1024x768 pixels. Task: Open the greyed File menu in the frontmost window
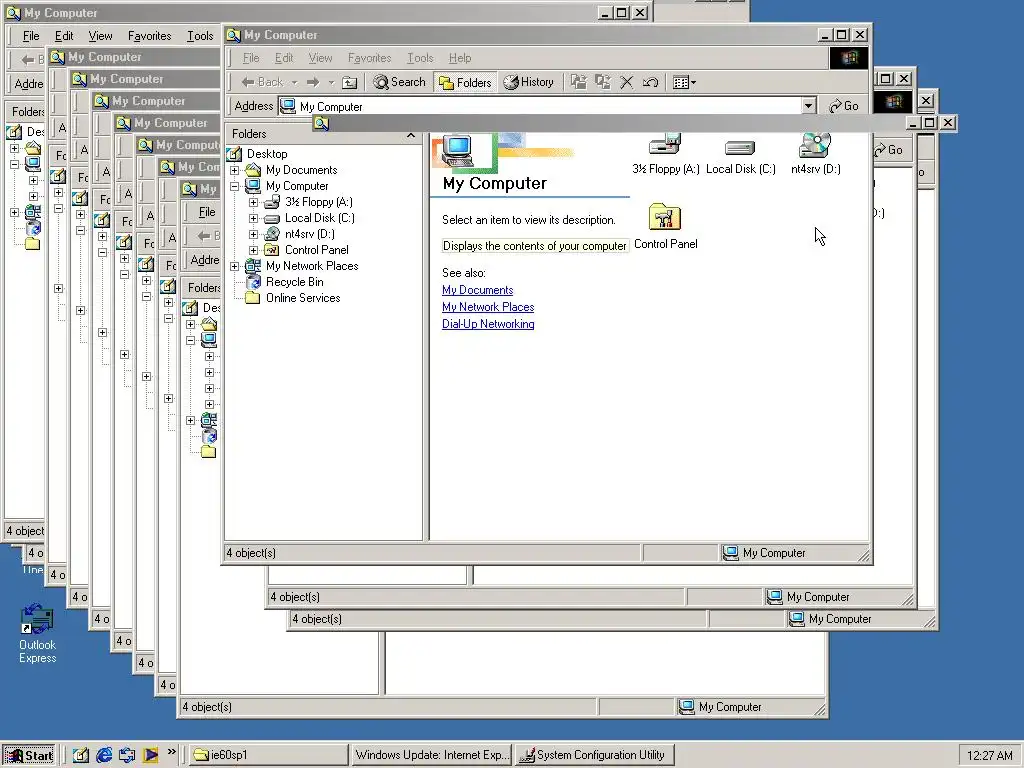pyautogui.click(x=251, y=58)
